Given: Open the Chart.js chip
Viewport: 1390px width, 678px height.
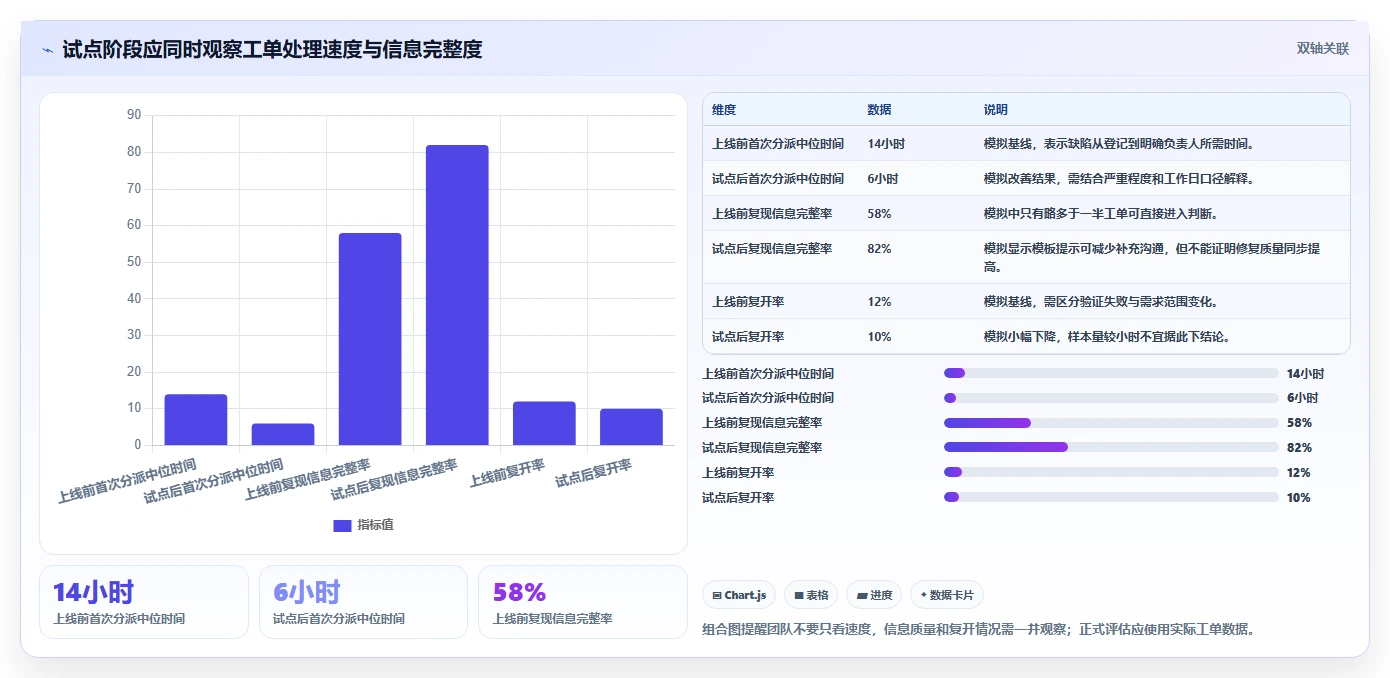Looking at the screenshot, I should (739, 595).
